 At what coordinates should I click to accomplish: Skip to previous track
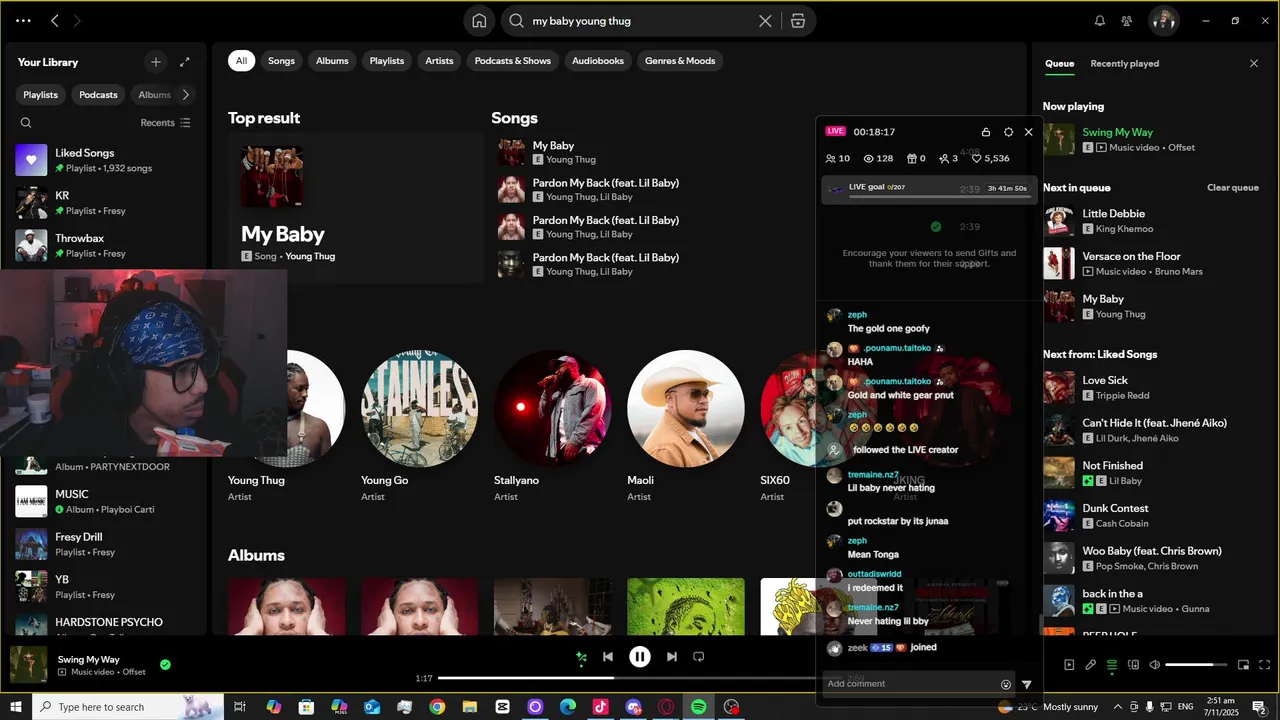pyautogui.click(x=608, y=657)
